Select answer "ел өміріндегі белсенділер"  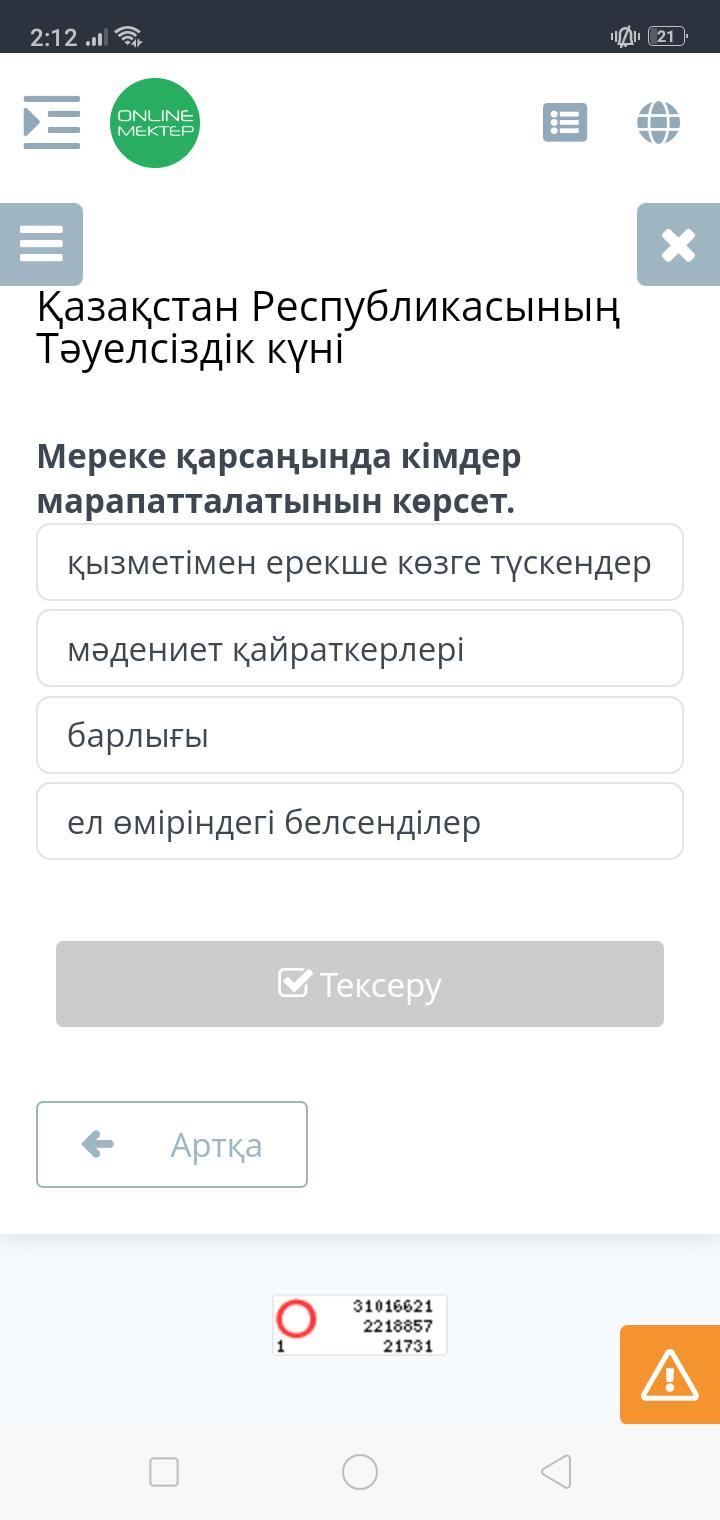[x=360, y=822]
